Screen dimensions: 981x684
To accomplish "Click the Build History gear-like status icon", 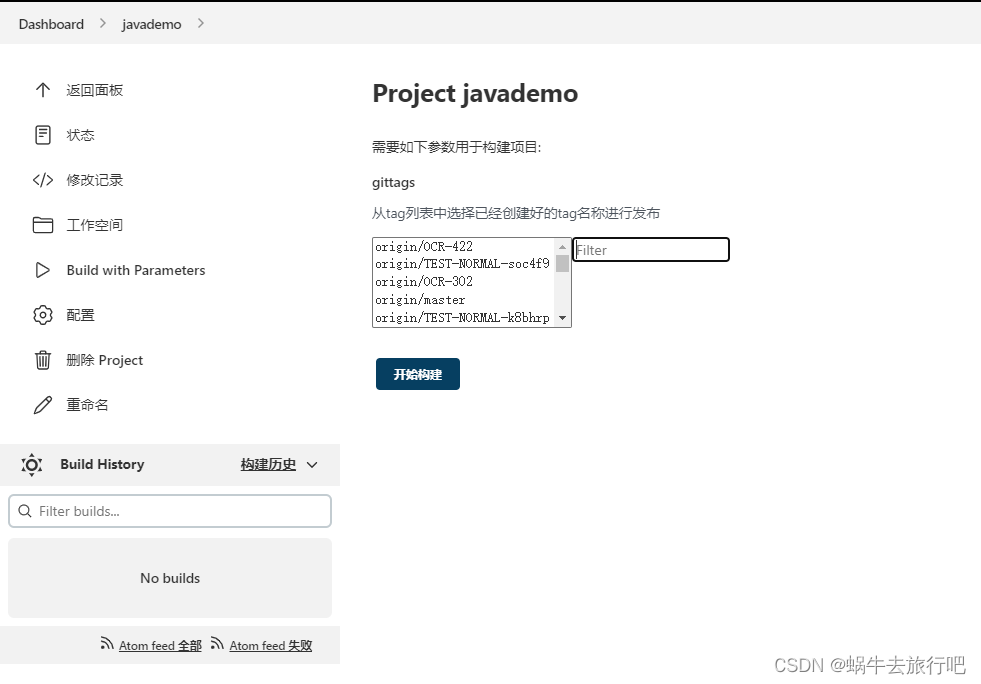I will coord(31,464).
